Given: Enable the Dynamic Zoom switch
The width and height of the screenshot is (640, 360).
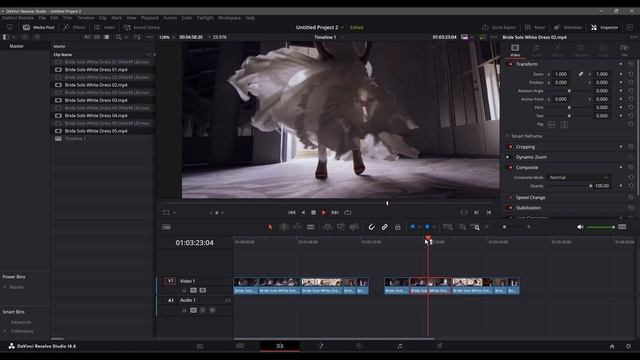Looking at the screenshot, I should [x=509, y=157].
